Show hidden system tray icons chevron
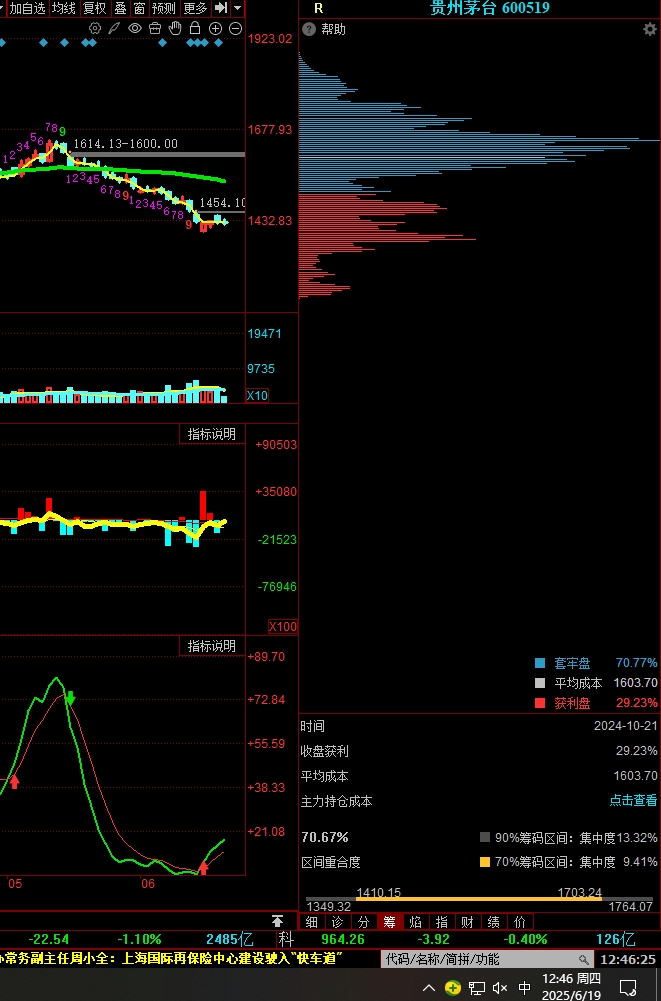 coord(429,988)
